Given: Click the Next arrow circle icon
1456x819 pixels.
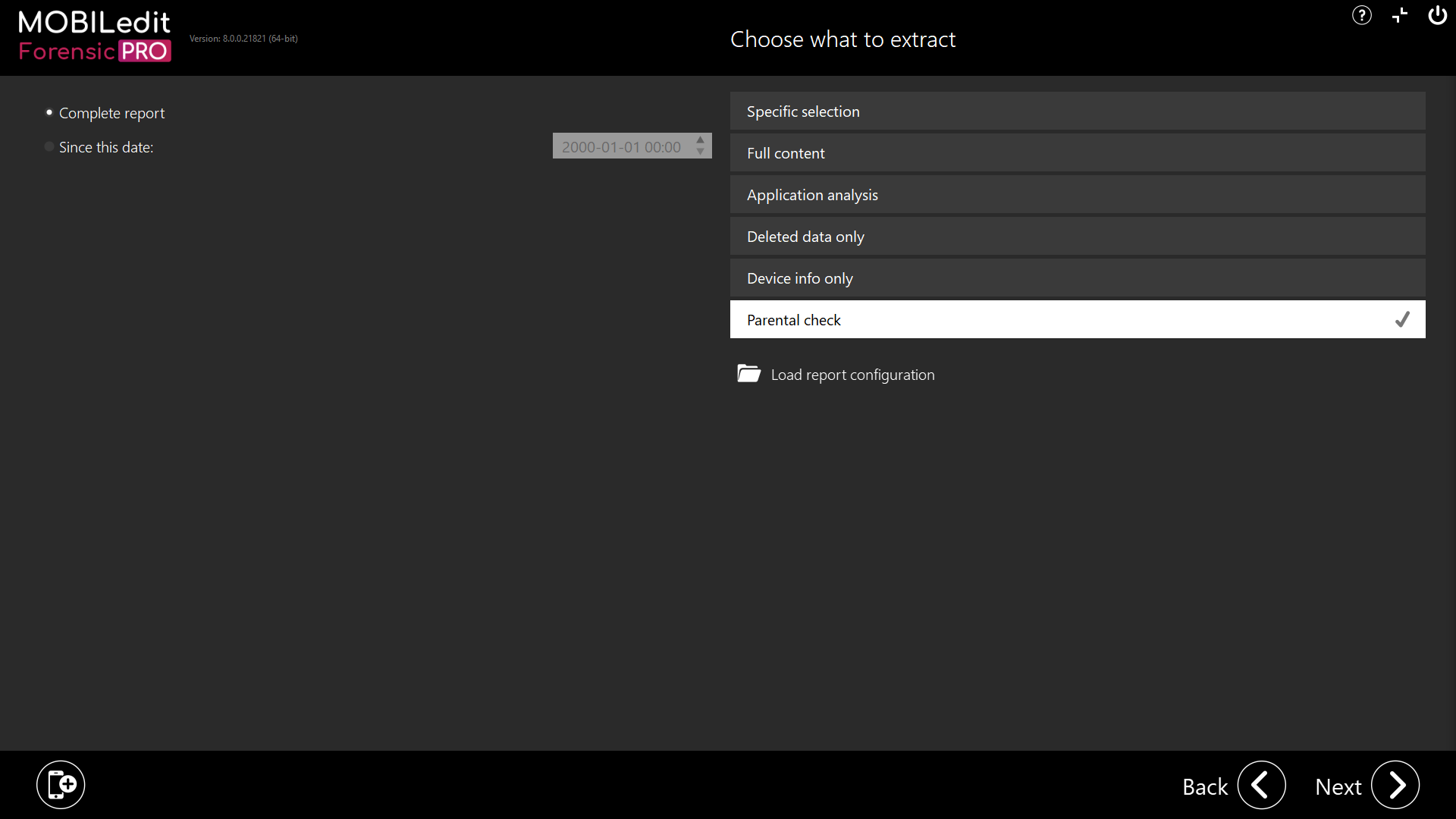Looking at the screenshot, I should point(1395,786).
